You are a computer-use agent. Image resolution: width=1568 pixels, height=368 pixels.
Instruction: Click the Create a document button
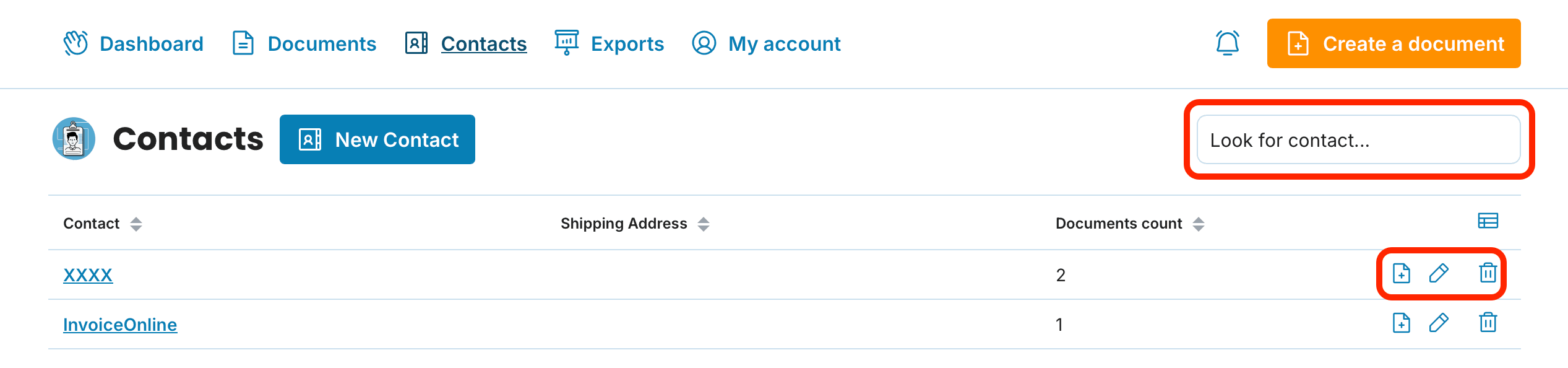(1394, 43)
